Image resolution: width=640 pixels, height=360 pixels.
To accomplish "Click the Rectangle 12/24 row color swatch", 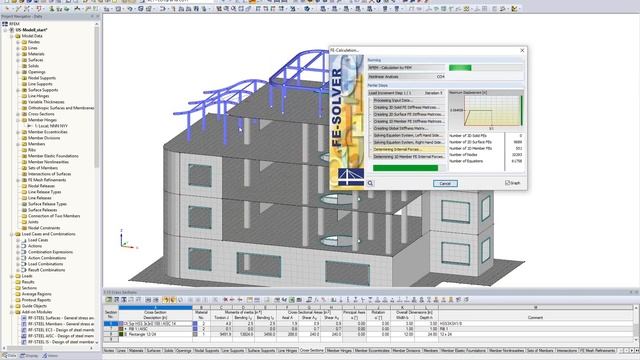I will pos(121,334).
